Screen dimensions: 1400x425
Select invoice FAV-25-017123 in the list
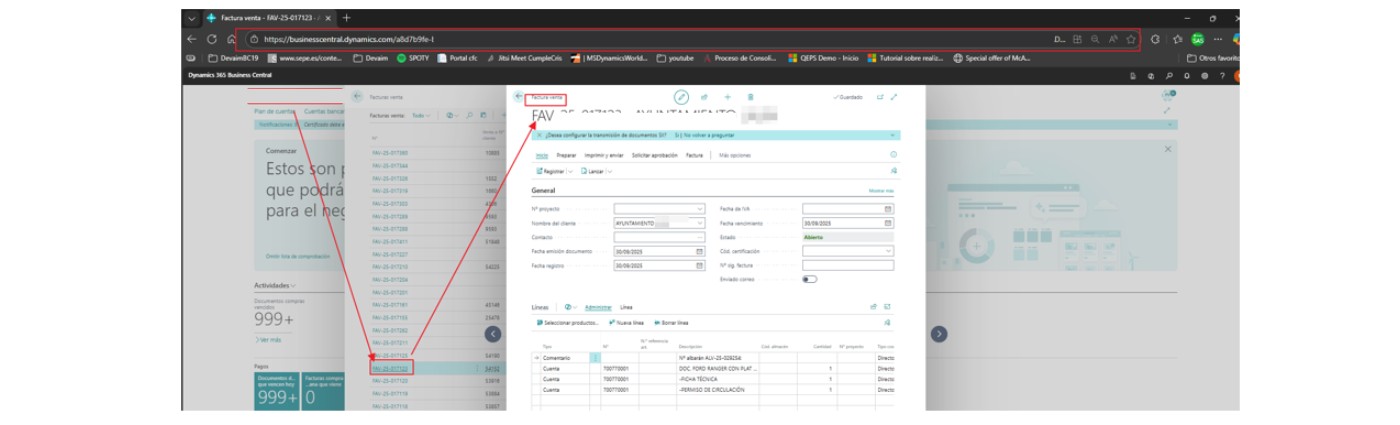pos(390,369)
